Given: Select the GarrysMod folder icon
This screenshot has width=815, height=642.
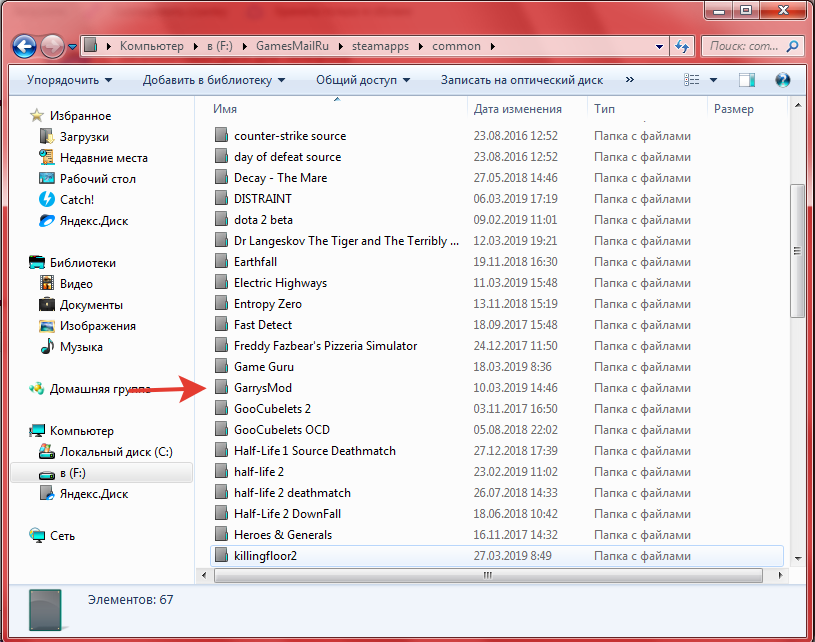Looking at the screenshot, I should (221, 387).
